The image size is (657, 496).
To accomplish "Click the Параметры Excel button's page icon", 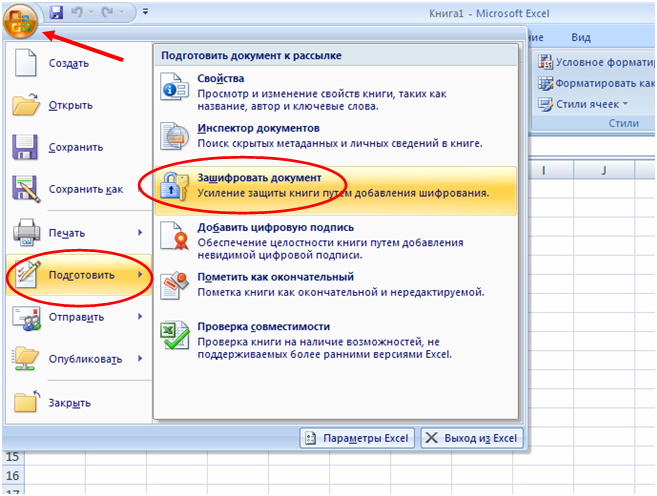I will [x=310, y=438].
